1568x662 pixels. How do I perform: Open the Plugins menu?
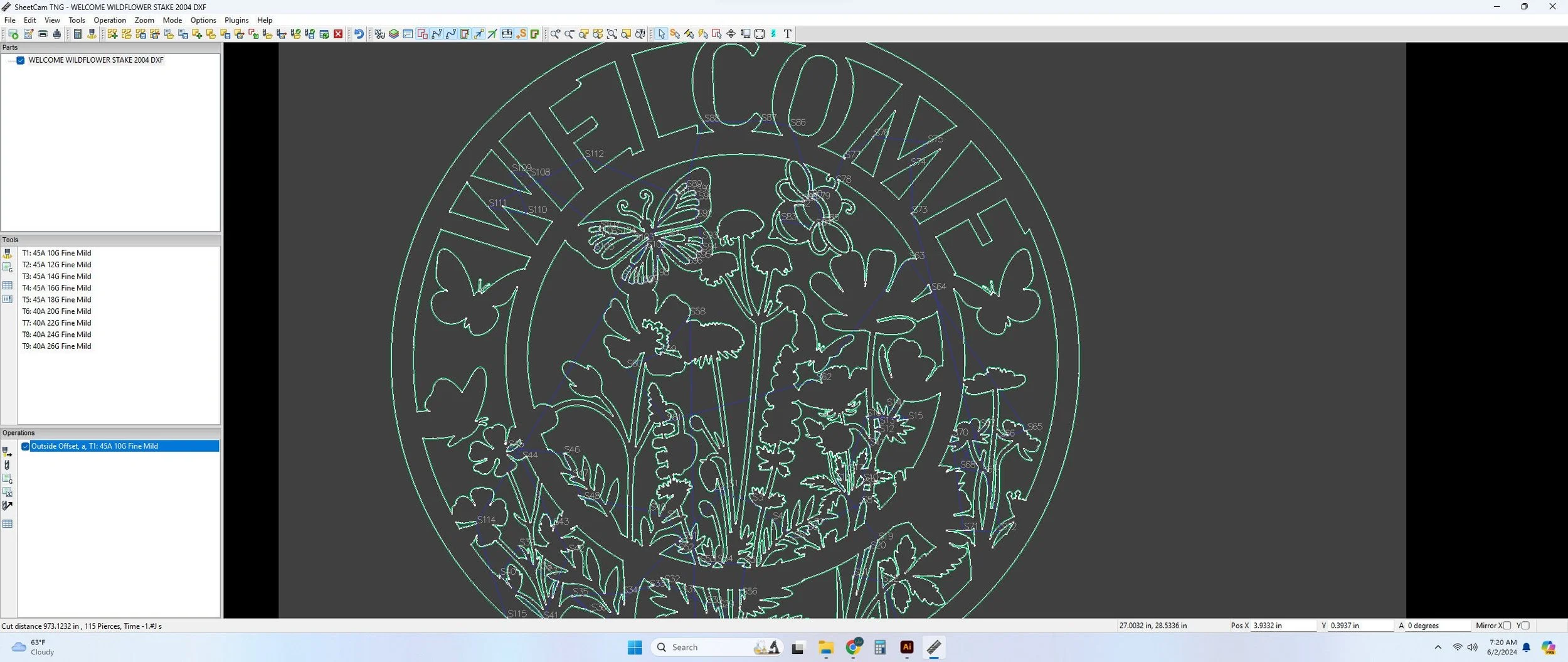[236, 20]
